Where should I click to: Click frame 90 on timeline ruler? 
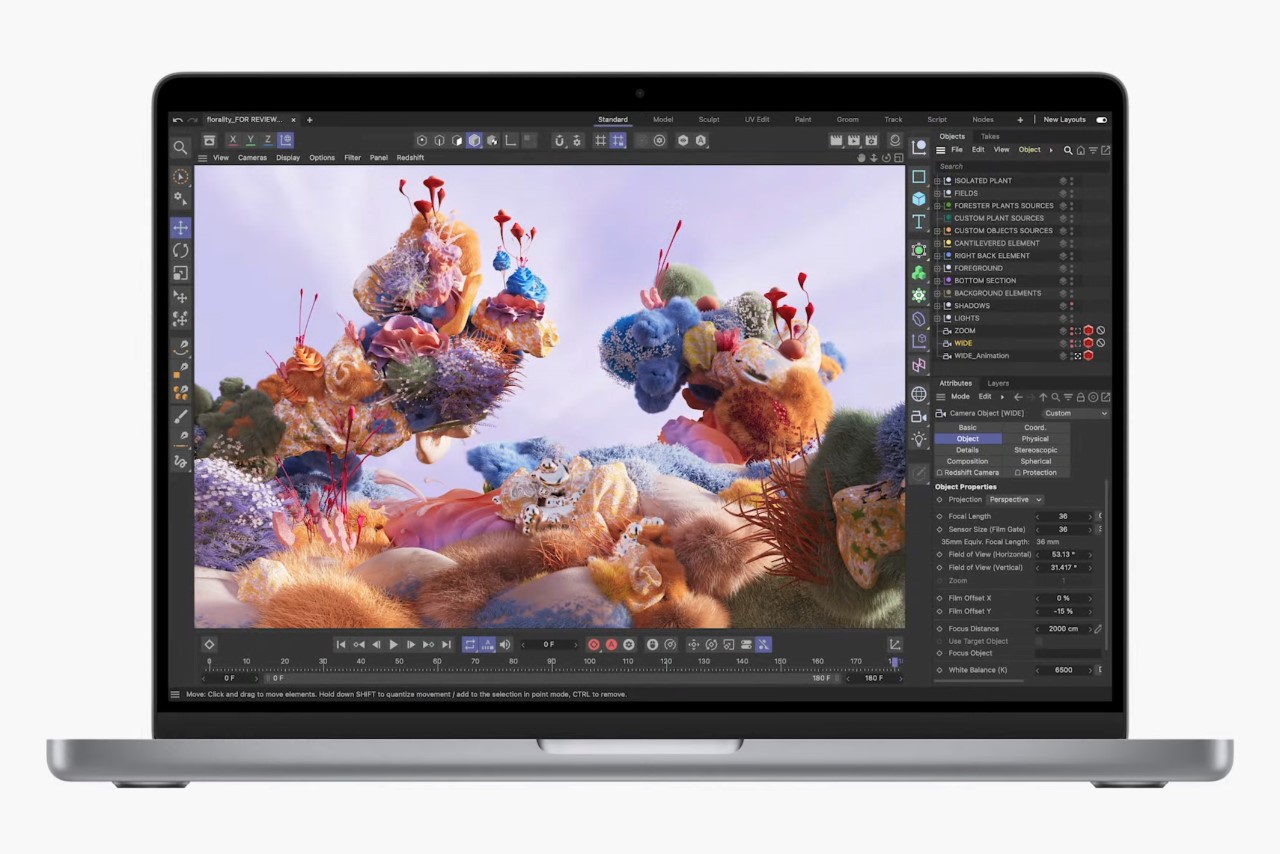551,662
